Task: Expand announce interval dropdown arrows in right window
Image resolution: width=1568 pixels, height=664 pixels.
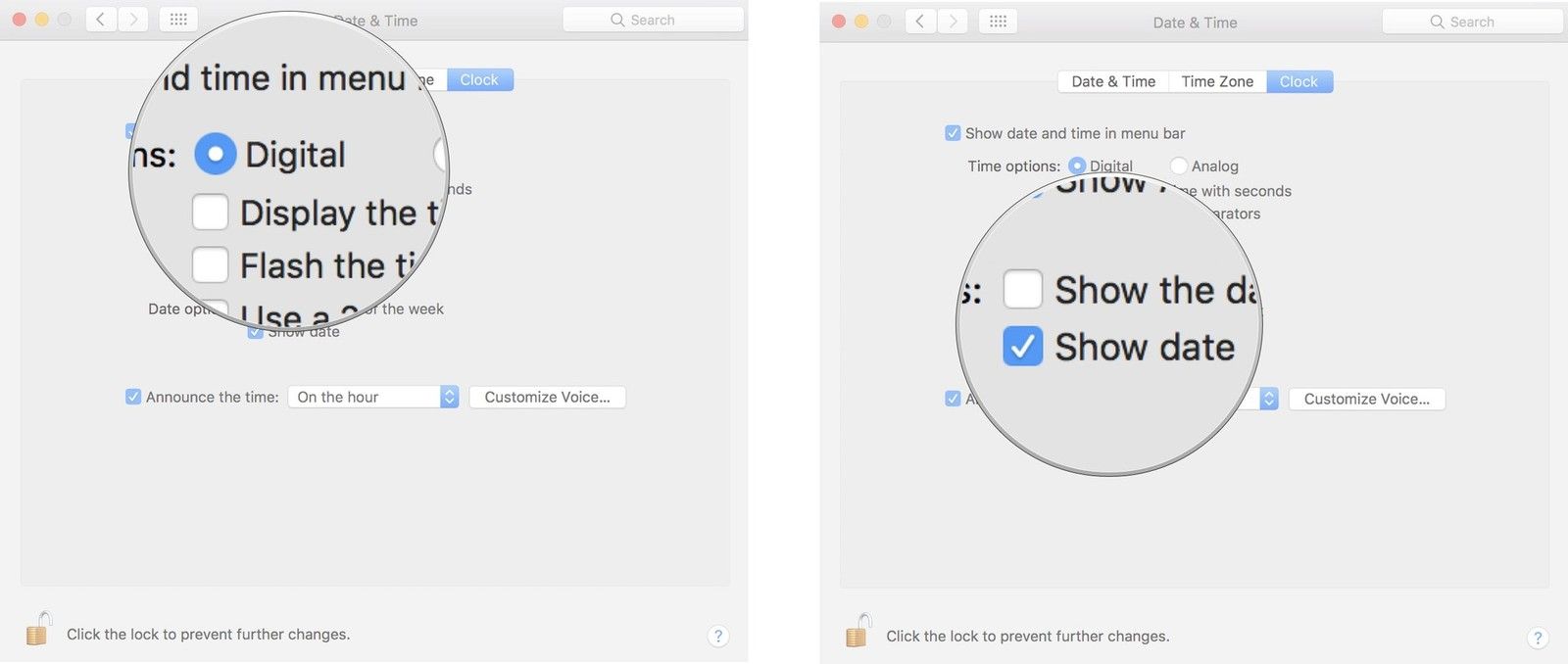Action: tap(1269, 399)
